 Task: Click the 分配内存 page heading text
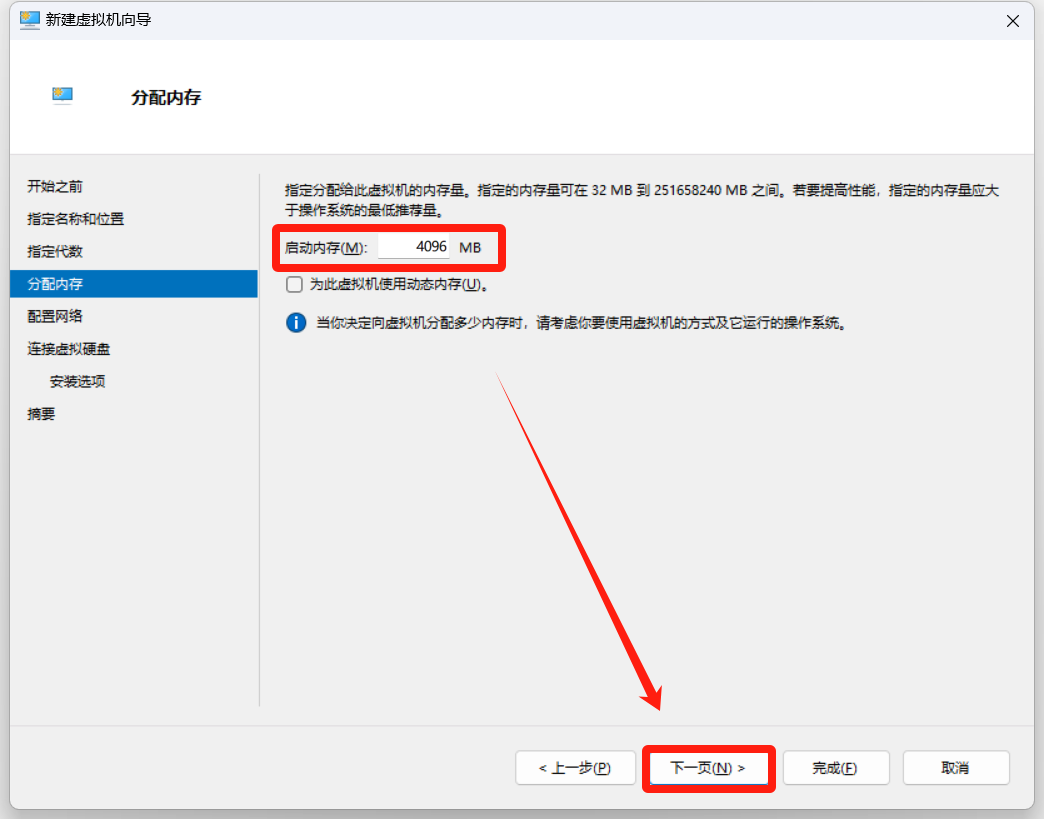pyautogui.click(x=166, y=98)
